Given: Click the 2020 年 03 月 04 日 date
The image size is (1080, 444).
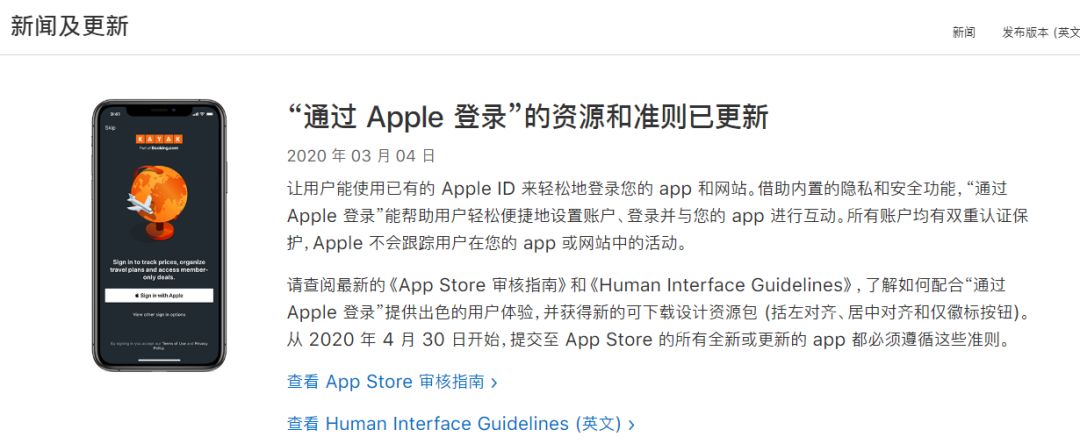Looking at the screenshot, I should 361,156.
